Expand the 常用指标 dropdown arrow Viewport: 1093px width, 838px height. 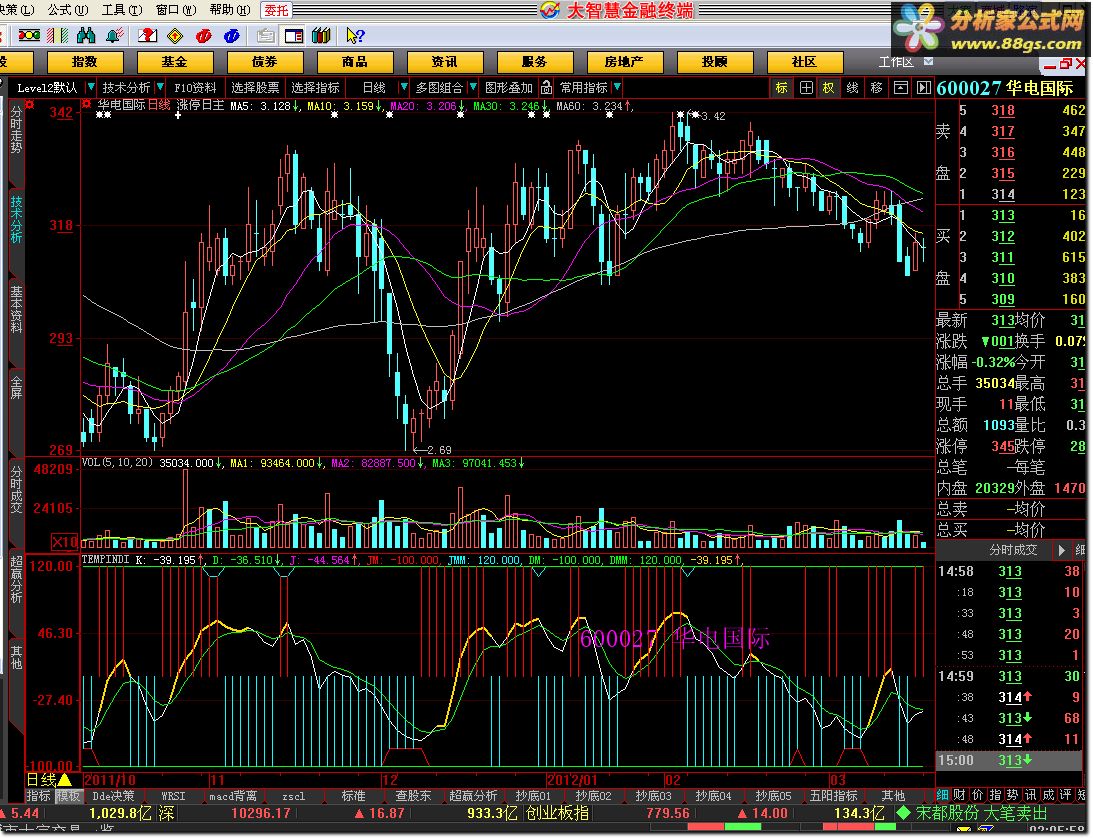point(618,87)
